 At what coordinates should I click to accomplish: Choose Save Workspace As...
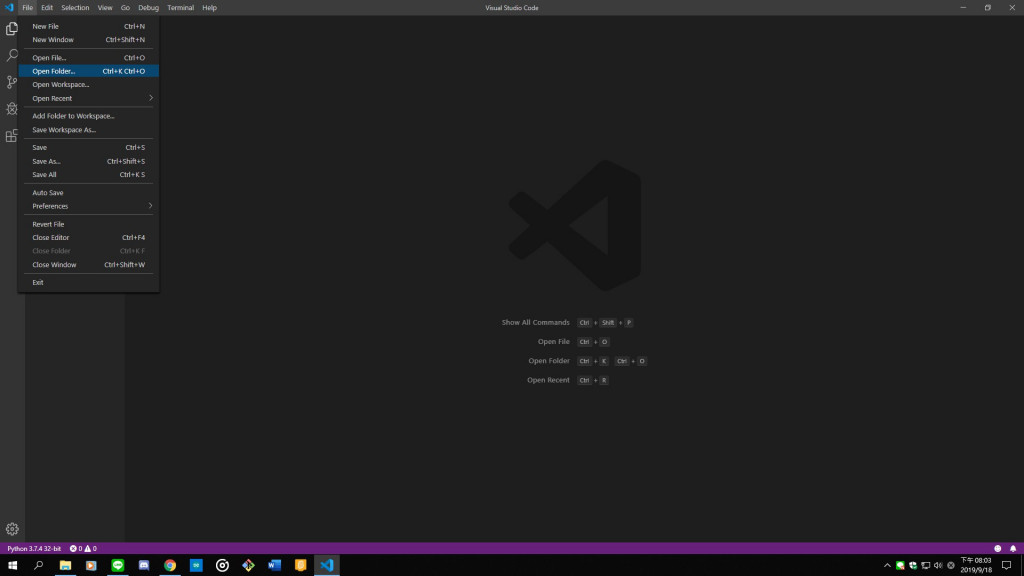tap(88, 130)
